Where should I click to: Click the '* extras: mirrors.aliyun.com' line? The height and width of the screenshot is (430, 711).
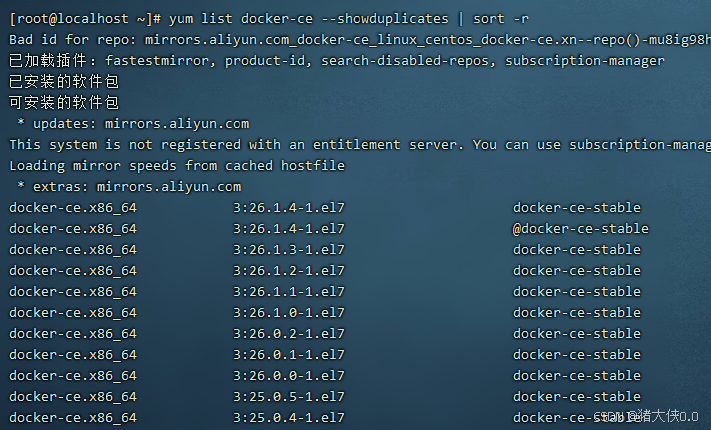pos(129,186)
